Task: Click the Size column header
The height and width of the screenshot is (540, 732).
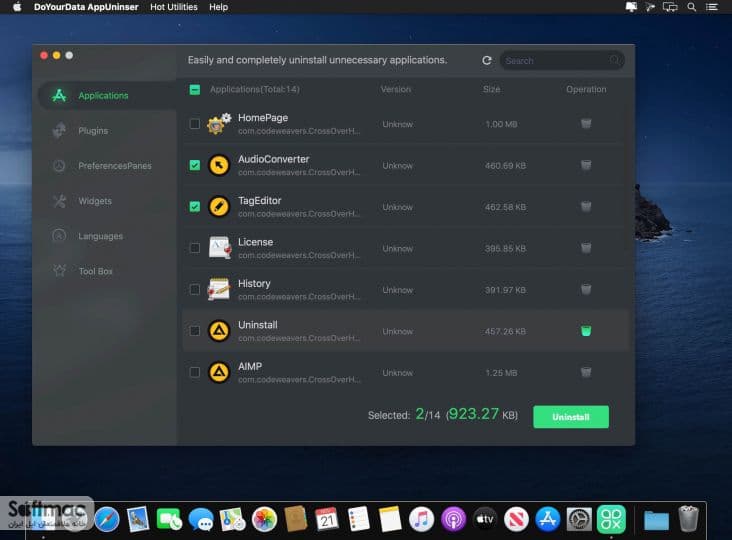Action: [x=491, y=89]
